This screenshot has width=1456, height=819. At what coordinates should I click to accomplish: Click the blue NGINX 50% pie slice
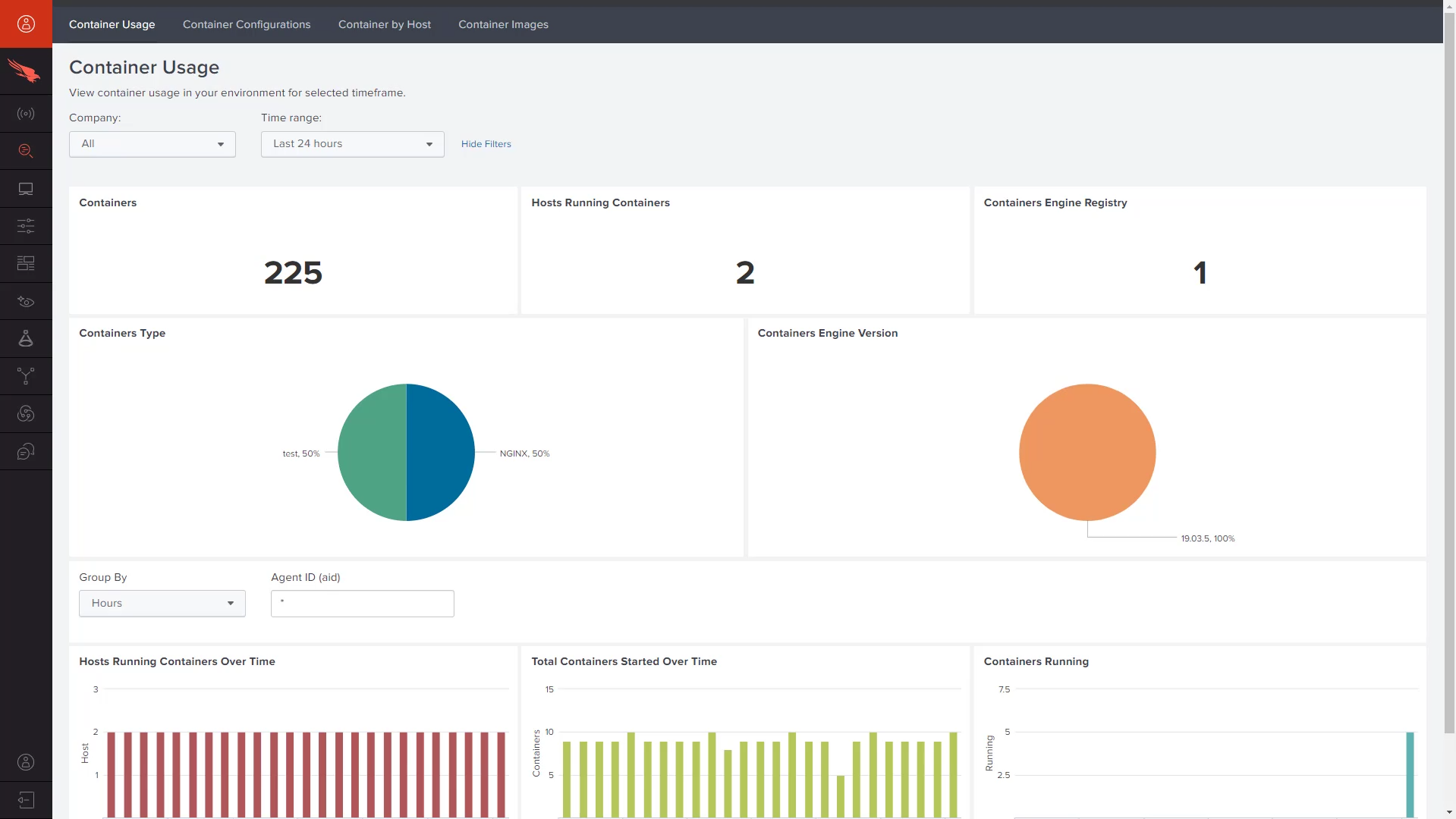(441, 453)
